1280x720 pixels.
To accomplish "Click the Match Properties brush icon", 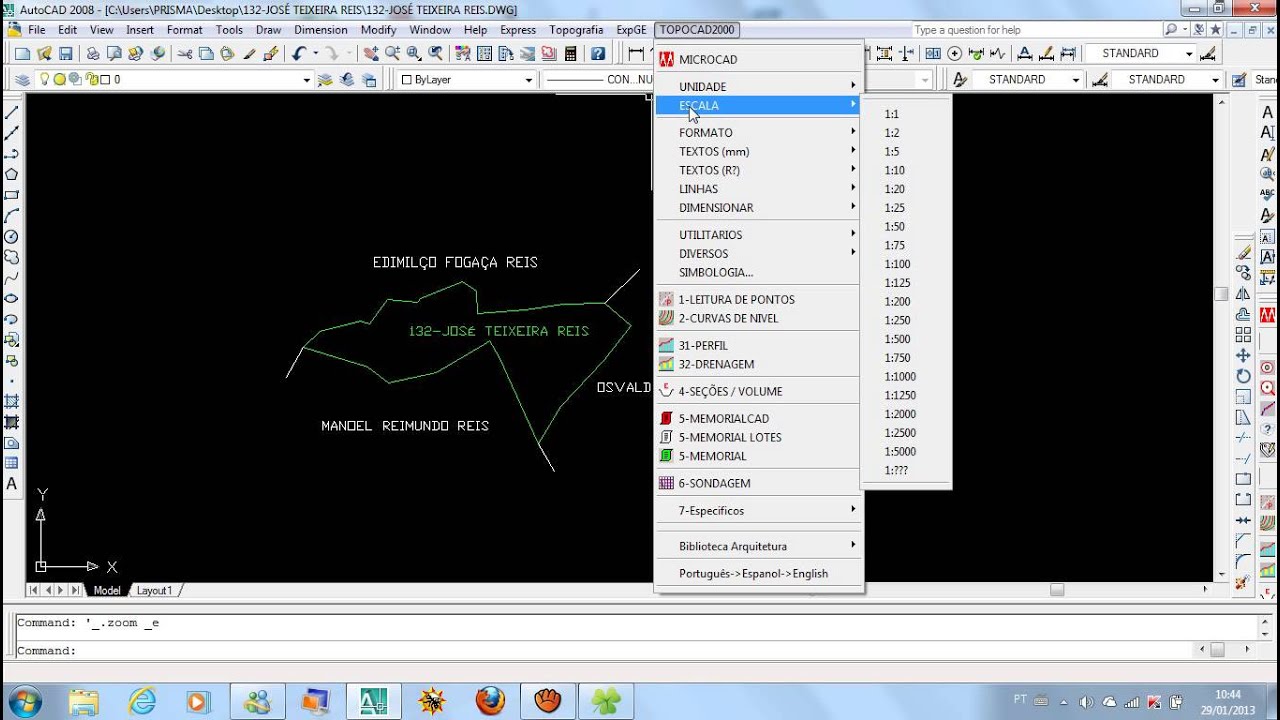I will 251,54.
